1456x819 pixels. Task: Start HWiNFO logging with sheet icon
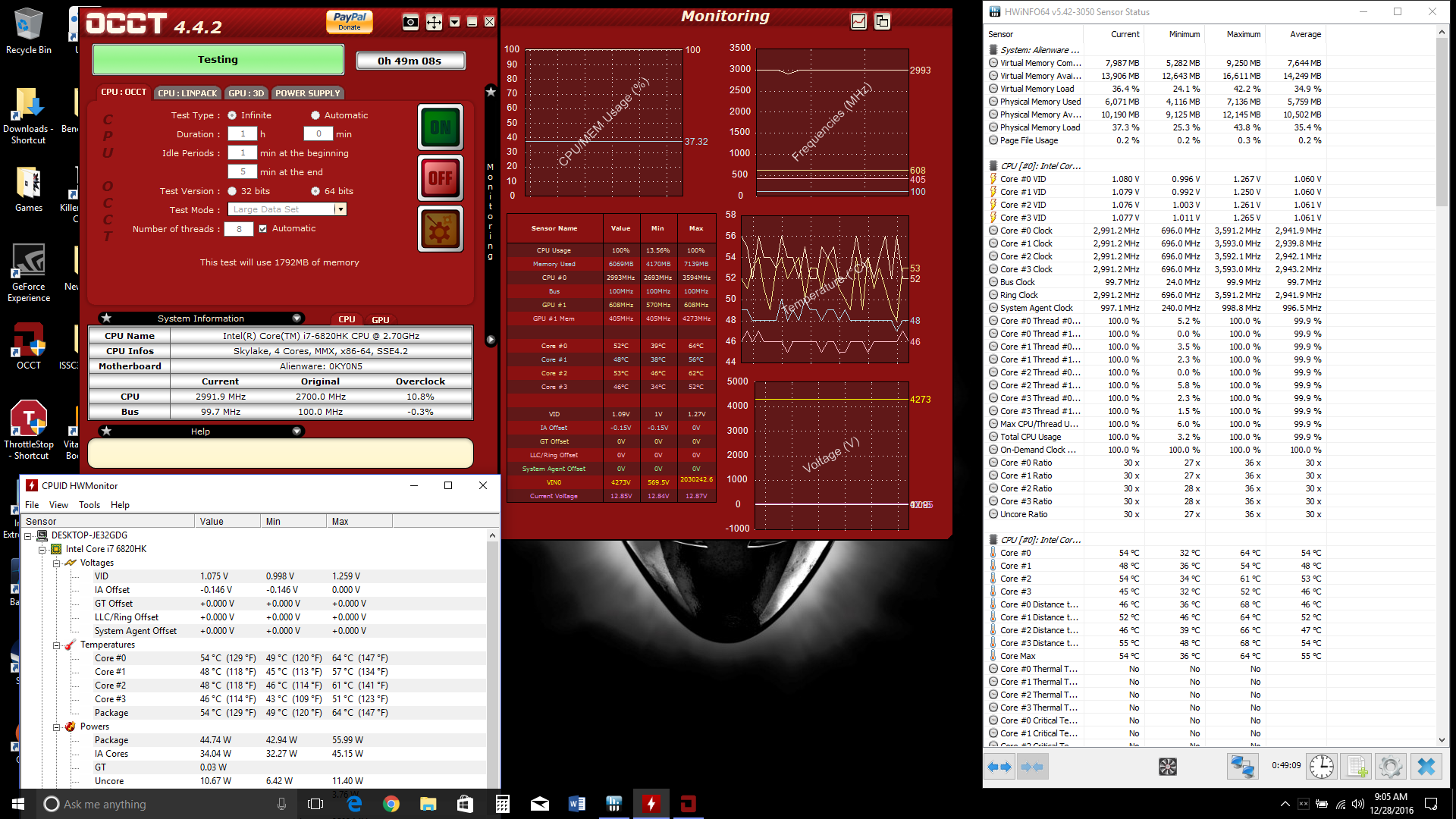(x=1356, y=767)
